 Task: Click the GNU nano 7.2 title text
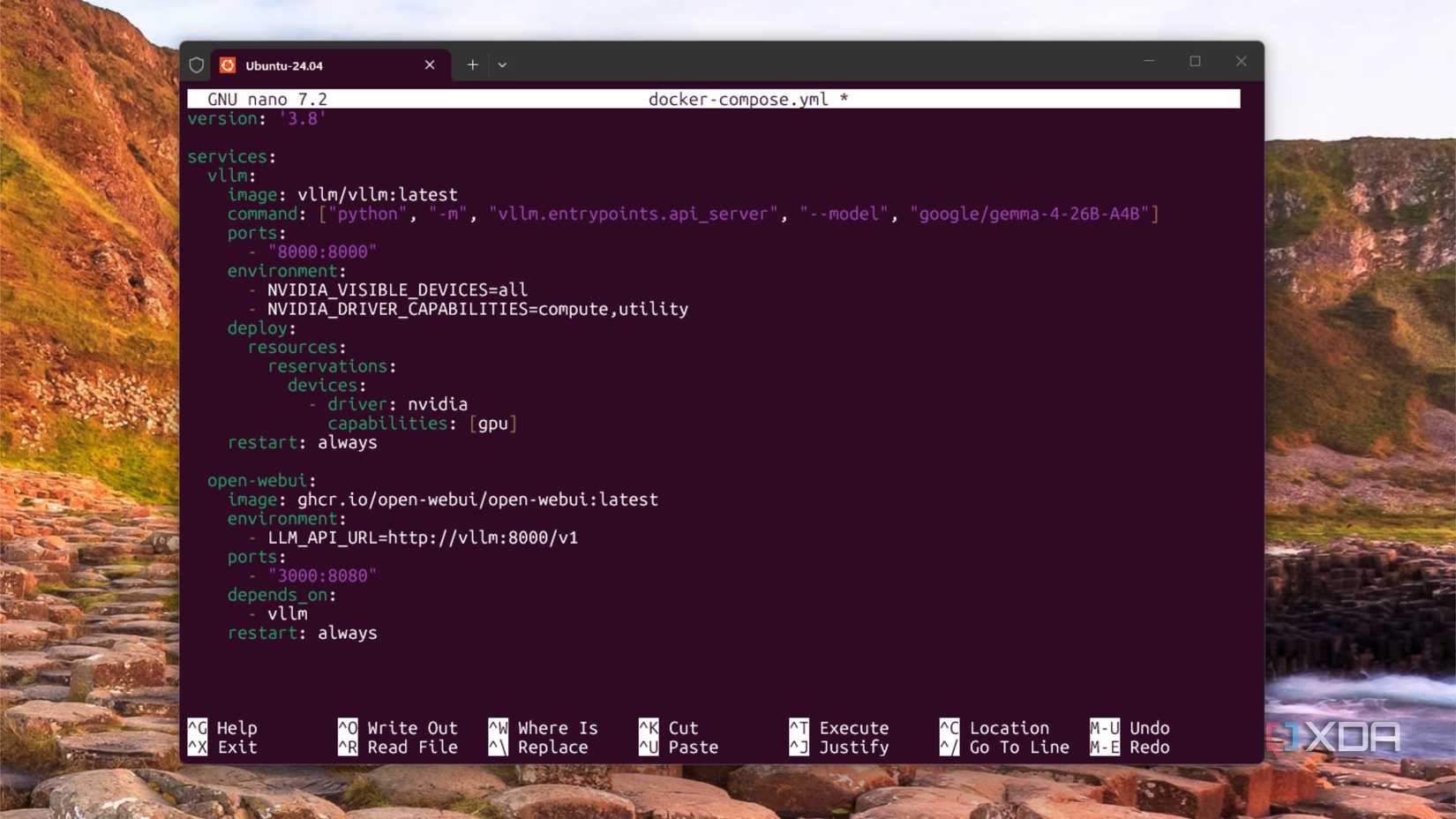267,99
